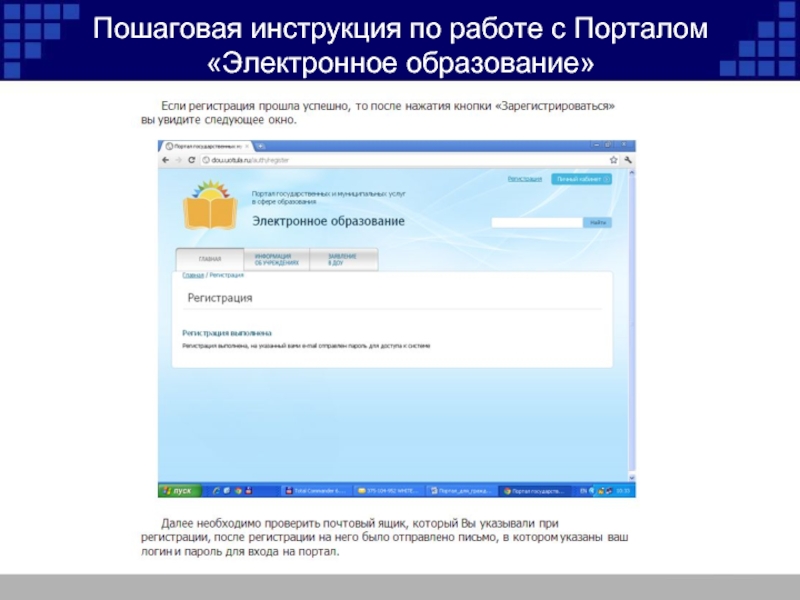Click the password-sent confirmation message text
800x600 pixels.
[x=306, y=346]
